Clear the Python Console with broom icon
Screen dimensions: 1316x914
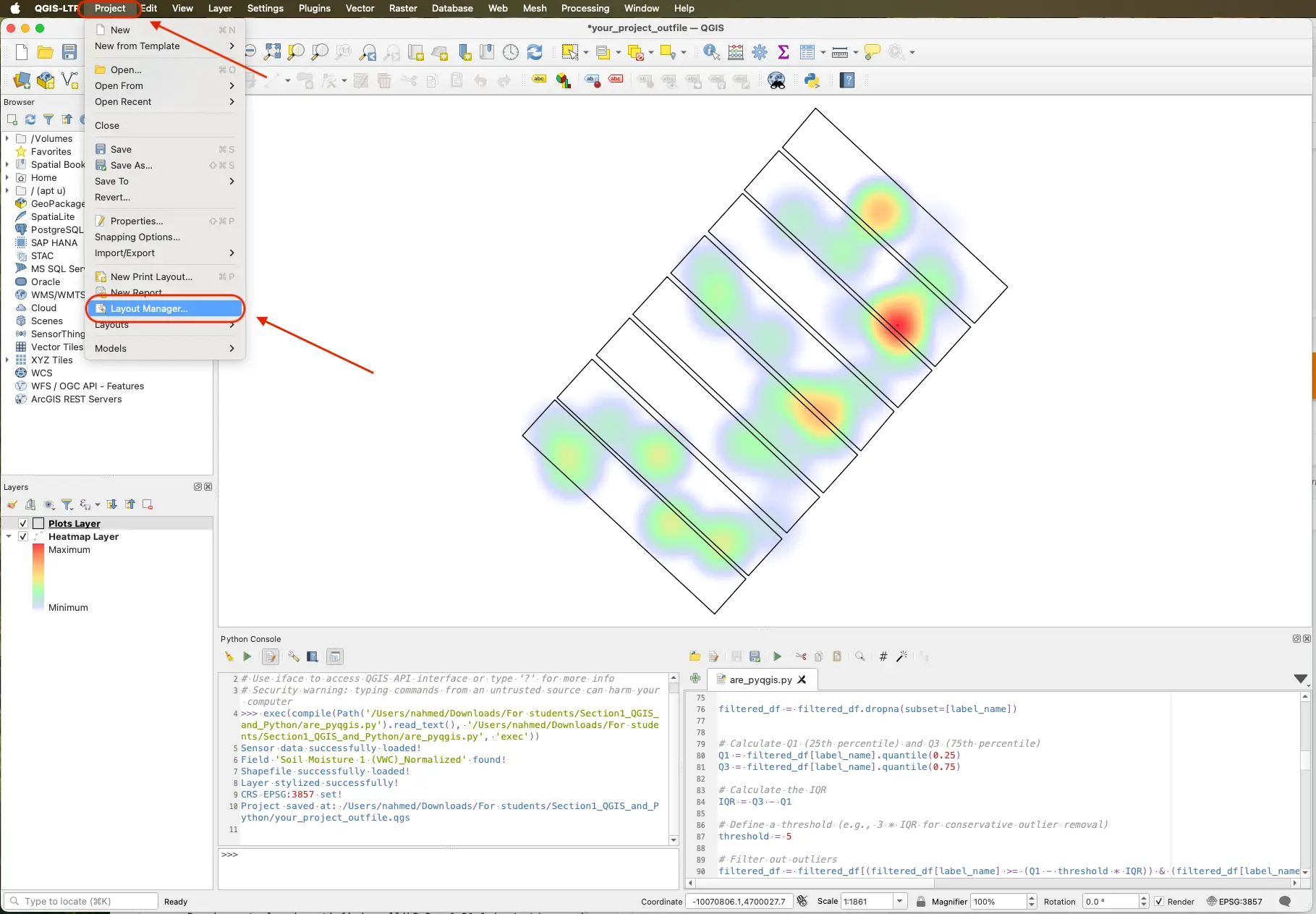tap(229, 656)
